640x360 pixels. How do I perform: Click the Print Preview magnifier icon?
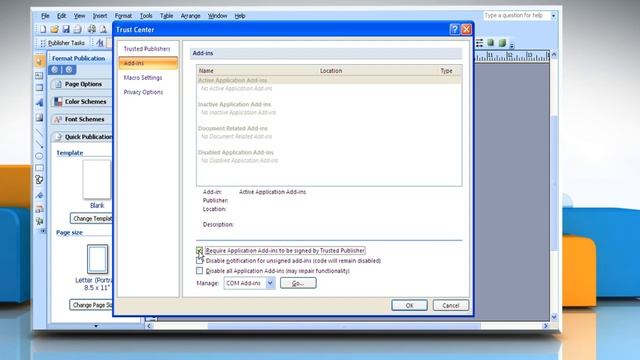click(x=102, y=29)
